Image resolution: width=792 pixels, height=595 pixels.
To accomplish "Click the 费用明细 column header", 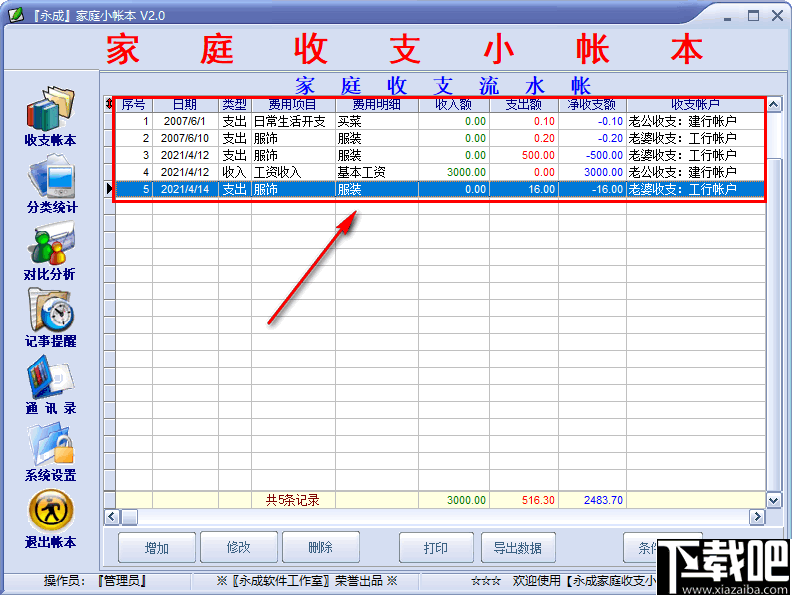I will (377, 105).
